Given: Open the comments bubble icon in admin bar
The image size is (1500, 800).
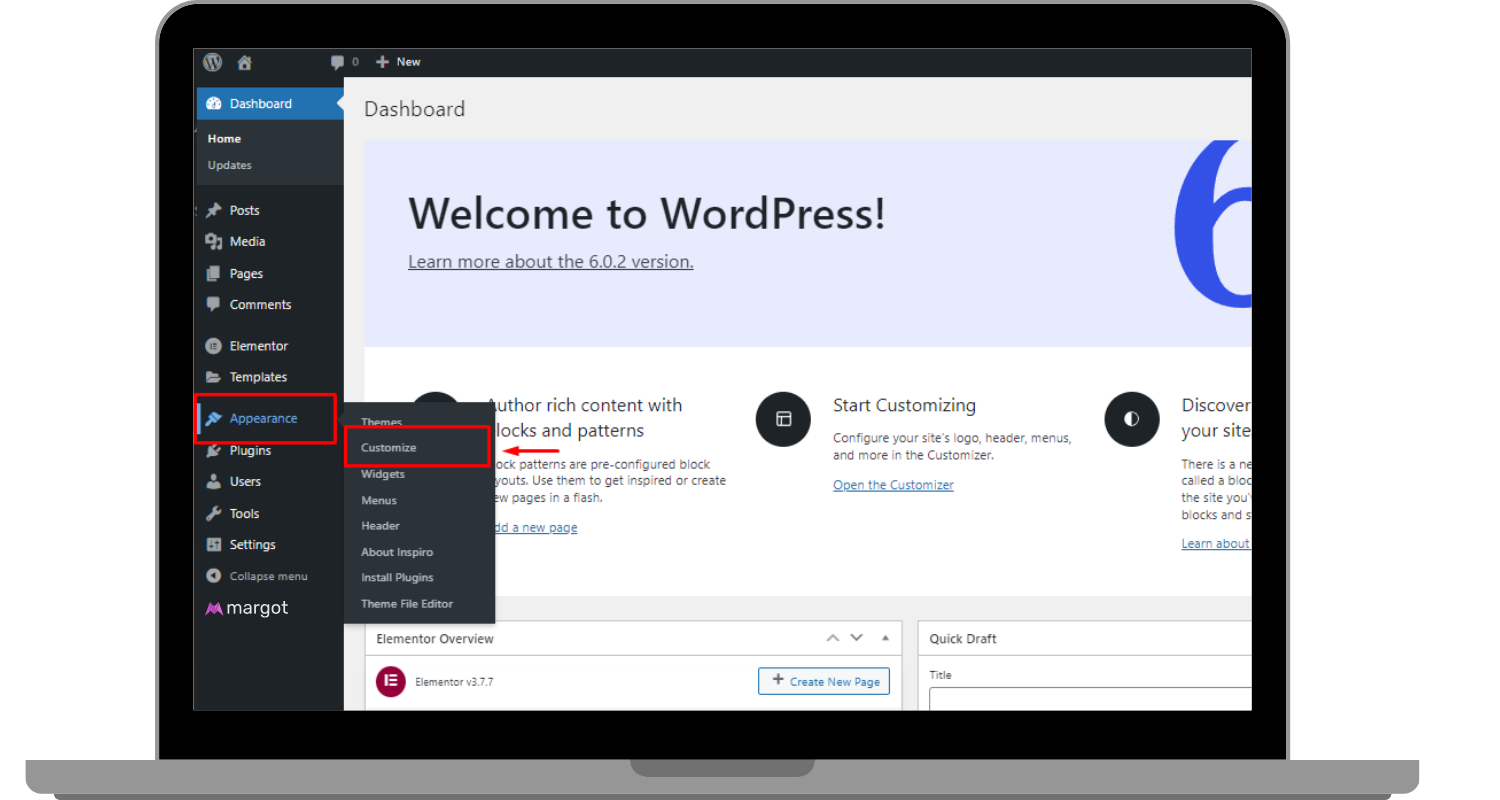Looking at the screenshot, I should 337,62.
